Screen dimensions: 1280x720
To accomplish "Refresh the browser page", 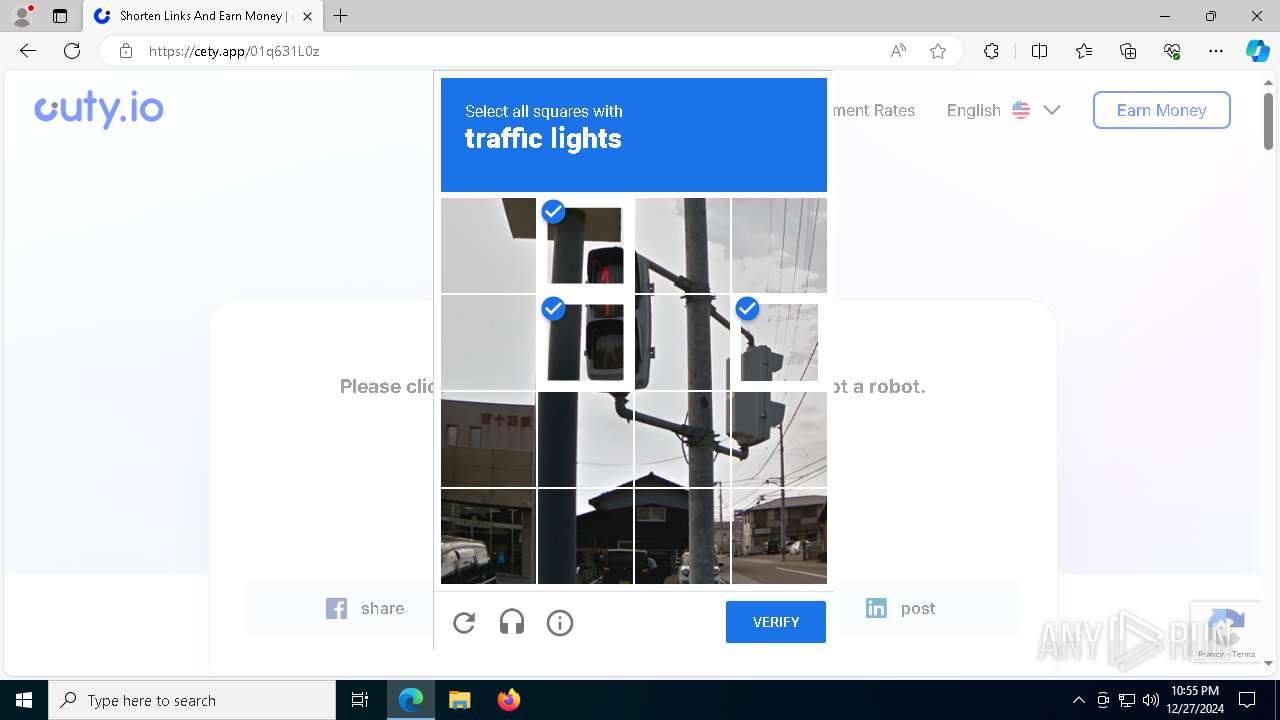I will [x=72, y=51].
